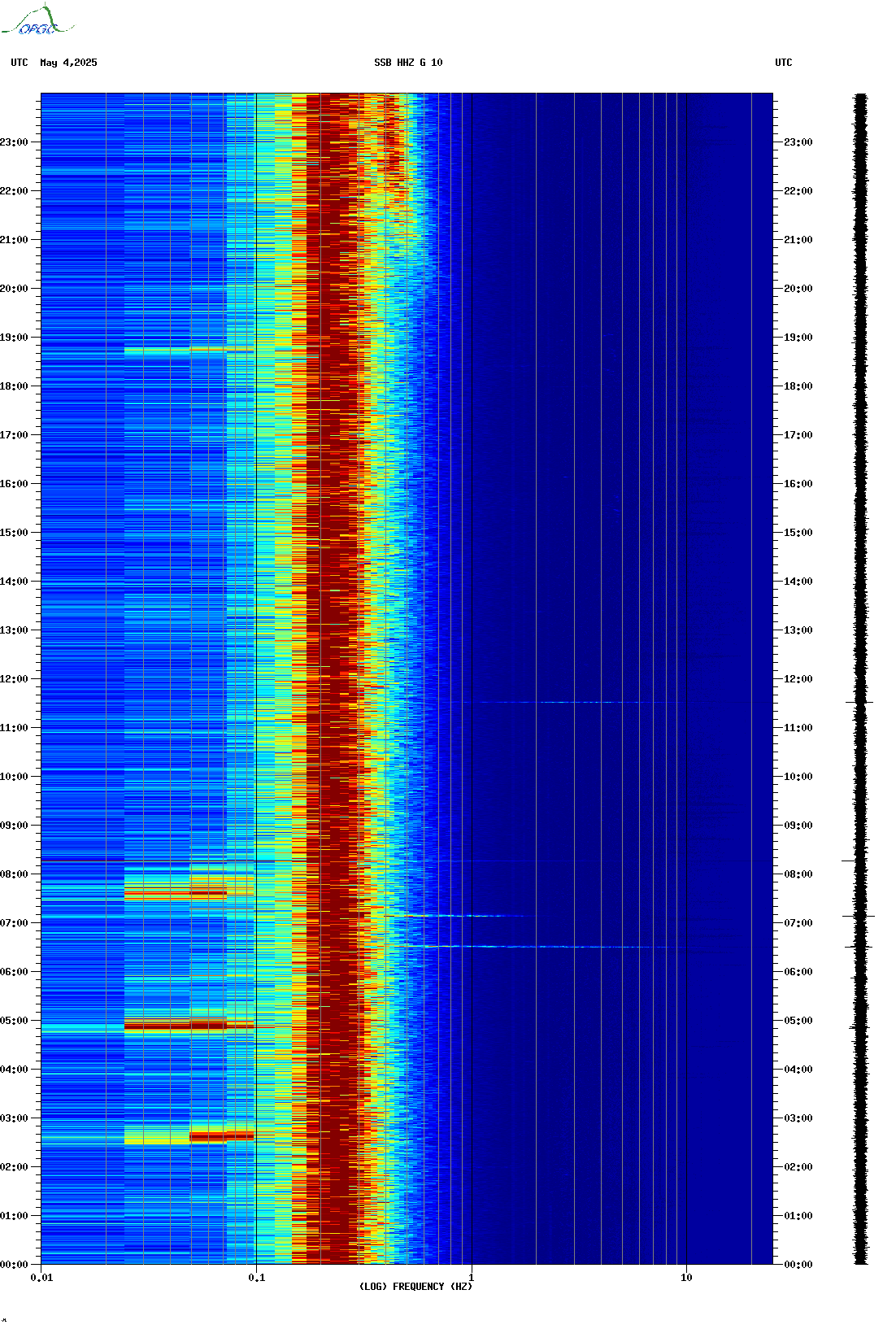The image size is (896, 1329).
Task: Click '18:00' on the left time axis
Action: point(14,386)
